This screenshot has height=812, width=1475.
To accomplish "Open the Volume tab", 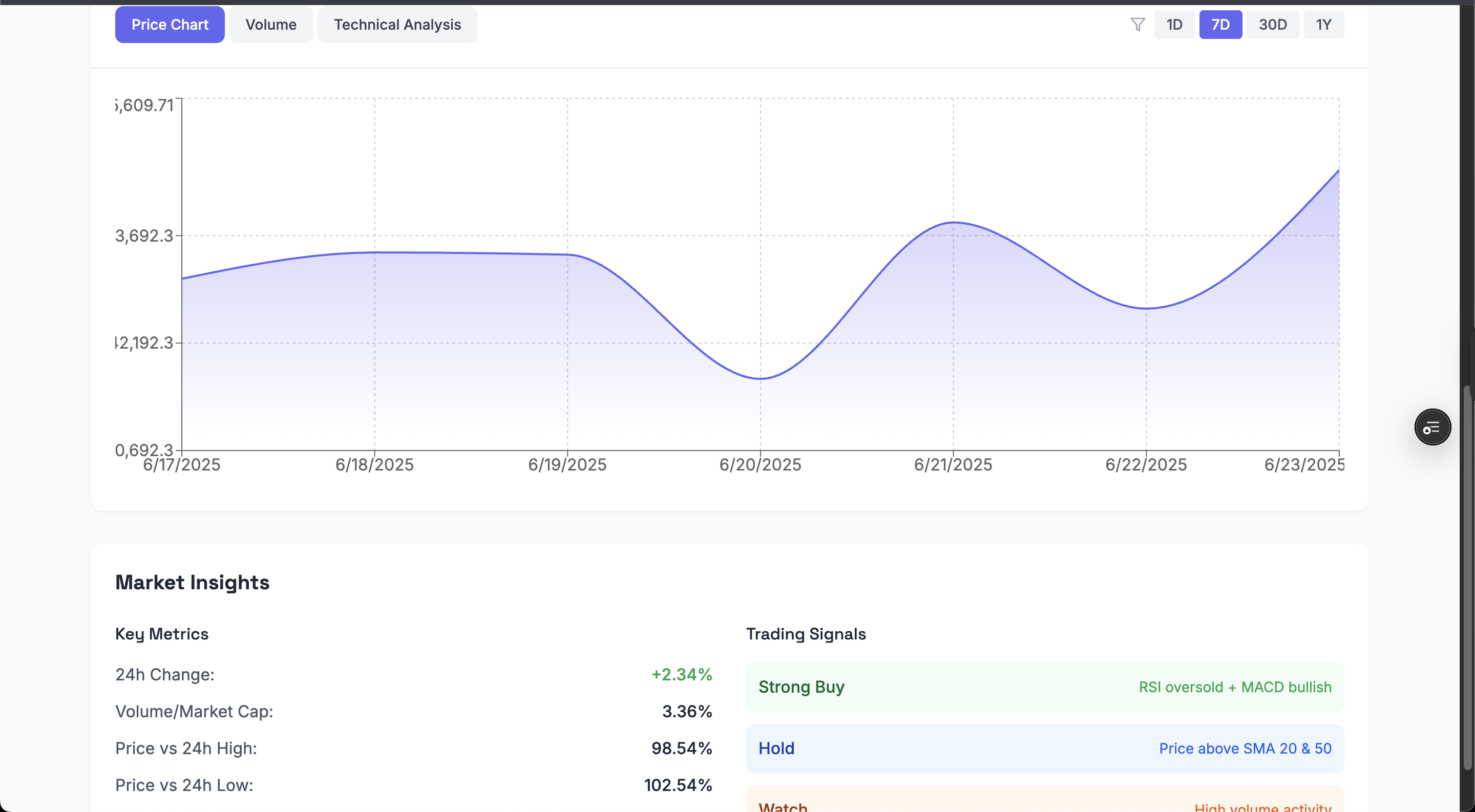I will tap(271, 25).
